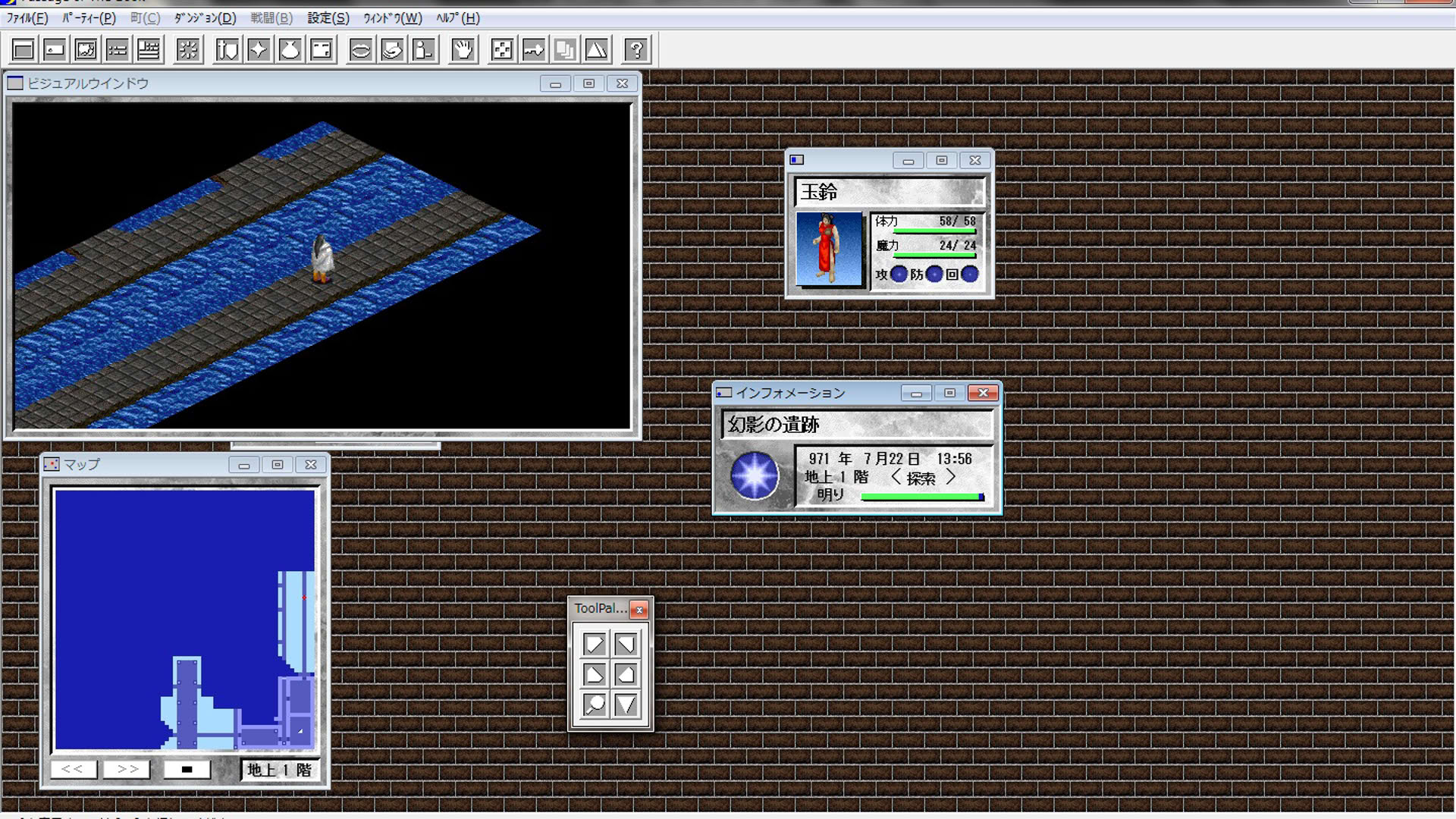Click the downward triangle in ToolPalette

click(626, 704)
